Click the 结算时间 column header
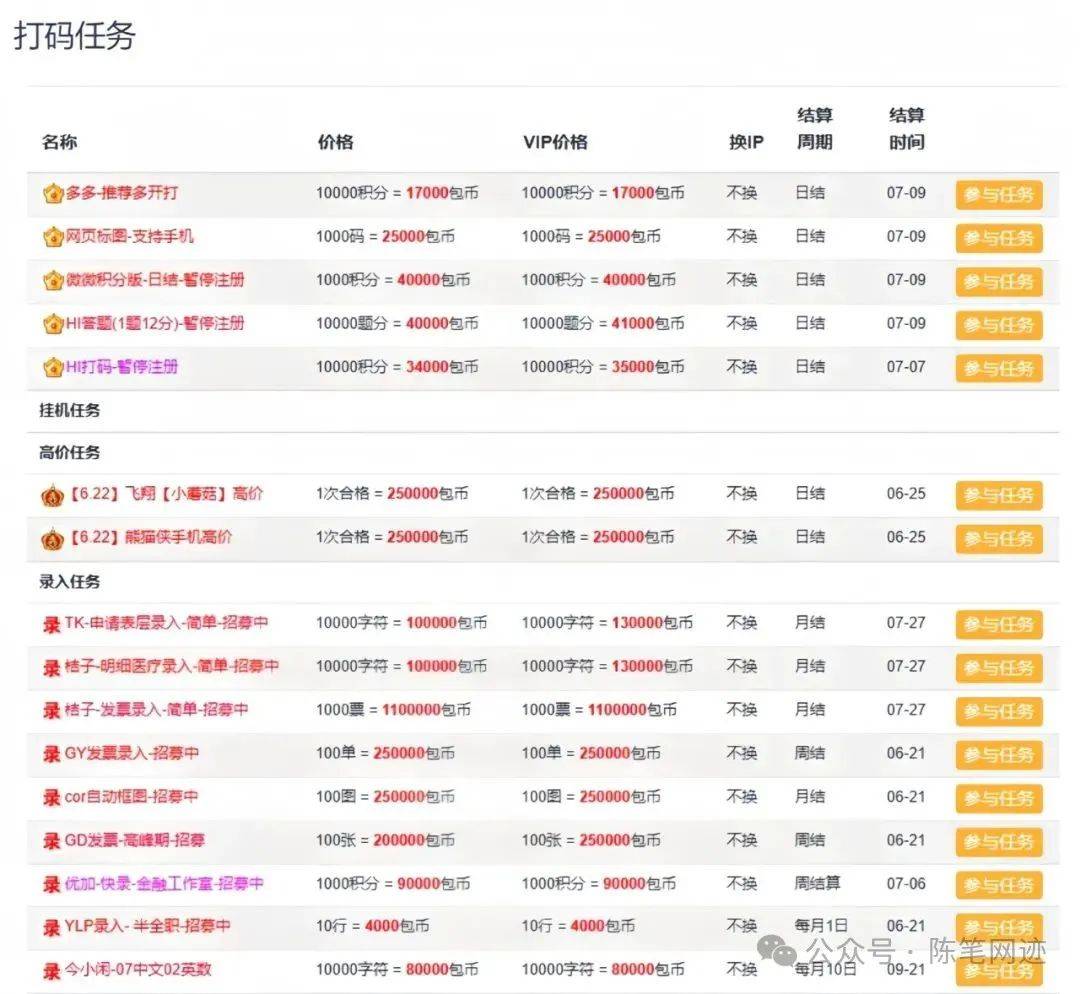Image resolution: width=1080 pixels, height=994 pixels. (906, 129)
